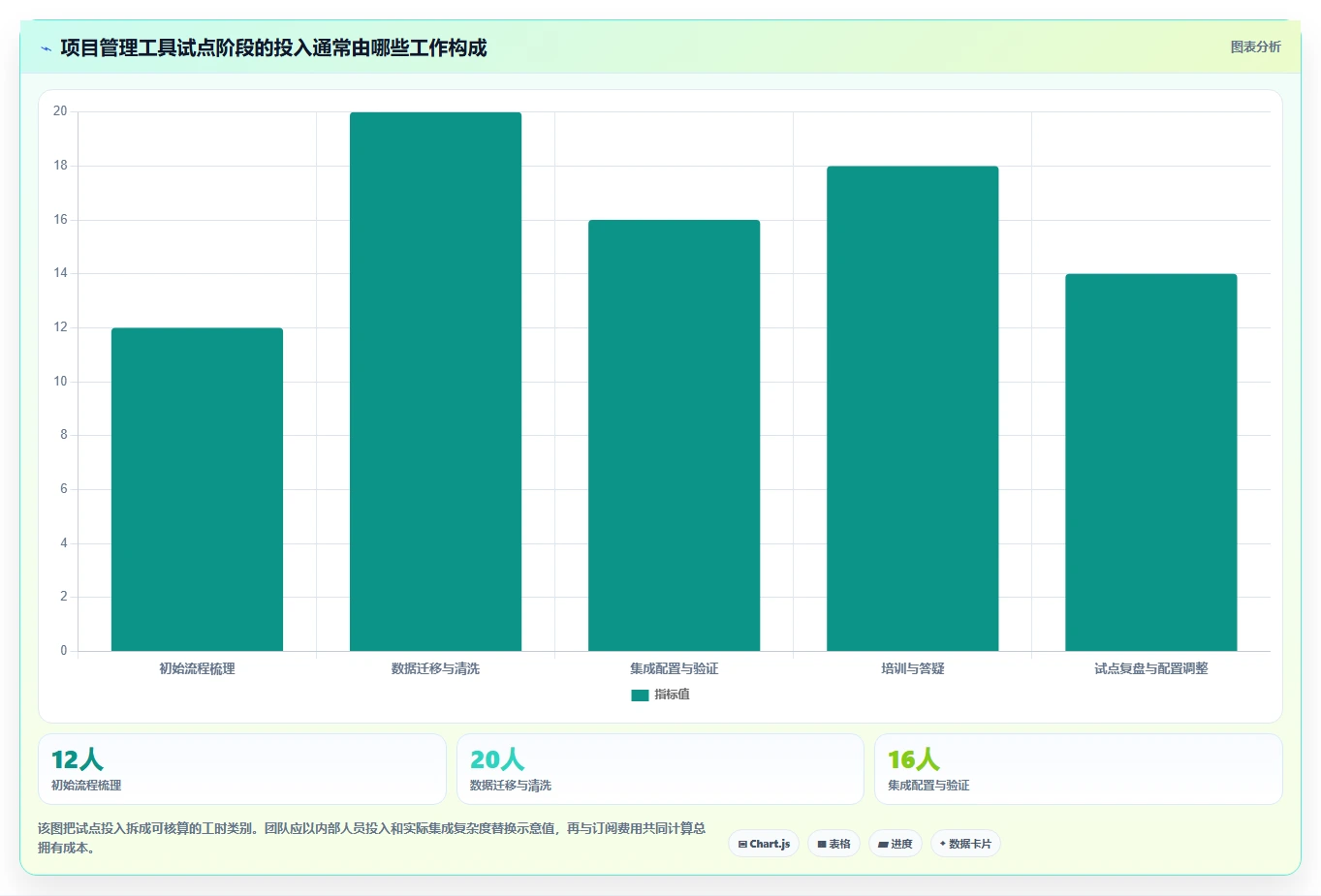This screenshot has width=1321, height=896.
Task: Click the 图表分析 label
Action: [1255, 46]
